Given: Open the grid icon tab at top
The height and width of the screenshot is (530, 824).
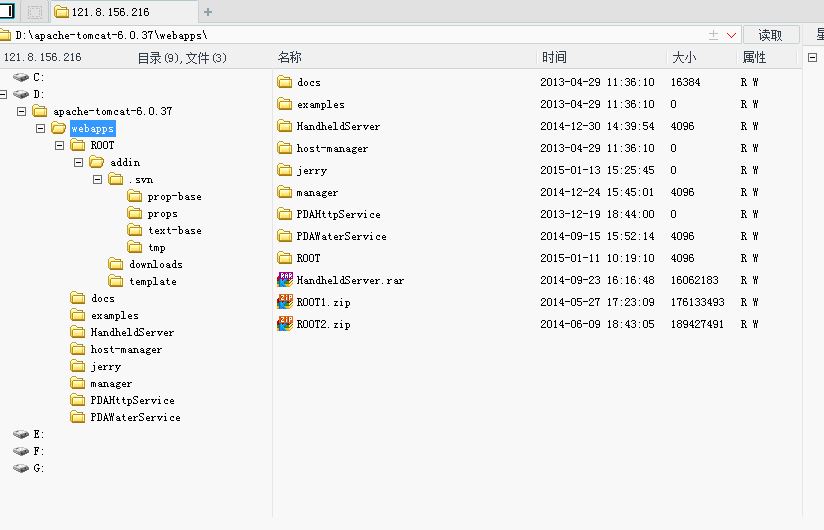Looking at the screenshot, I should [x=35, y=12].
